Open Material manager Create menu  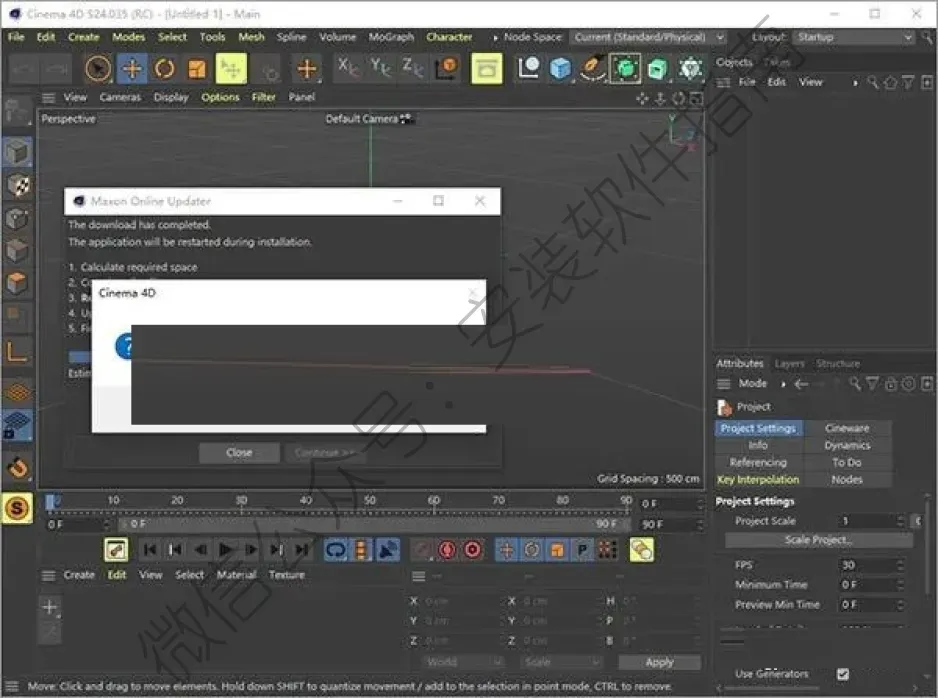pos(79,575)
